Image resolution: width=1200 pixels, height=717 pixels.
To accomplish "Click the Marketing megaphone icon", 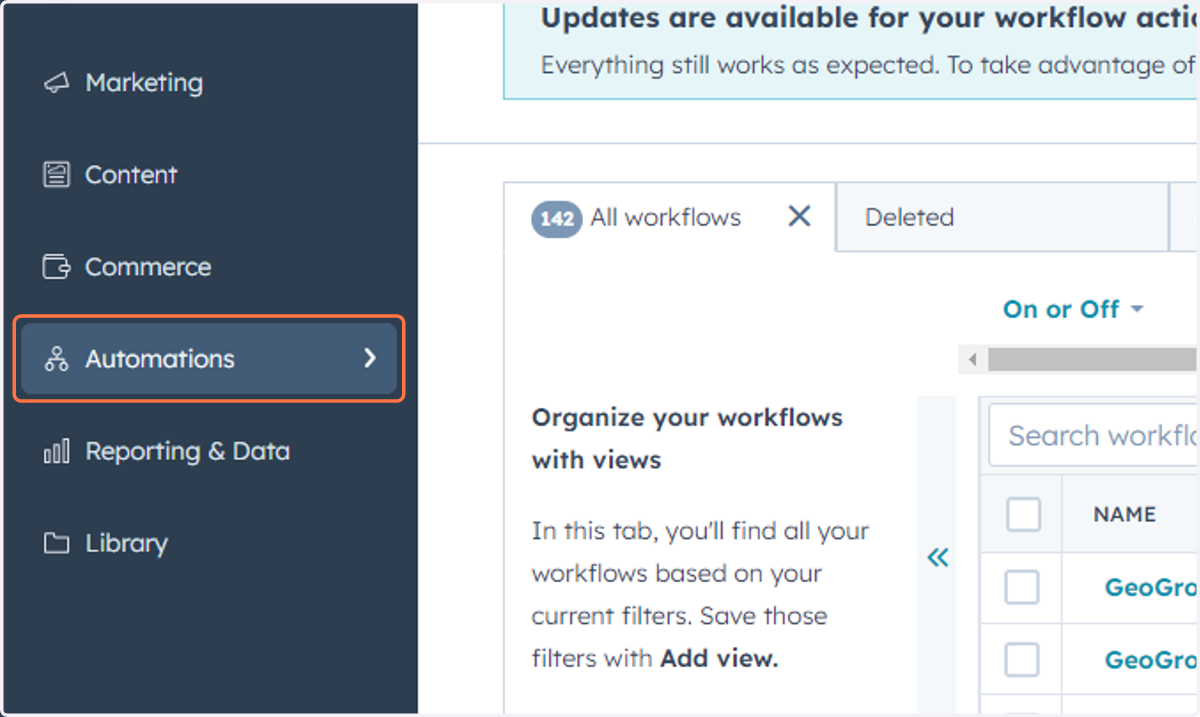I will (57, 83).
